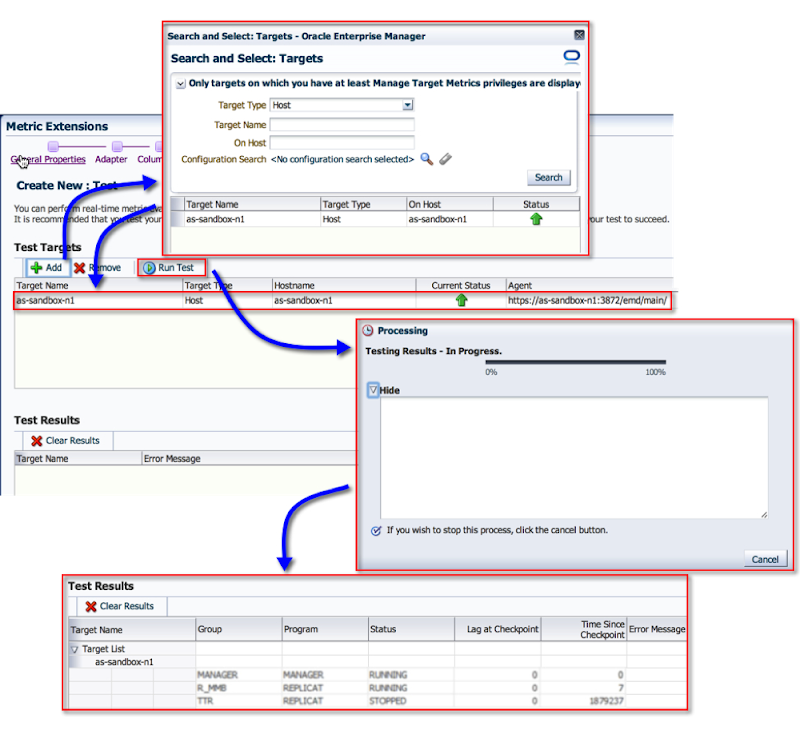
Task: Click Lag at Checkpoint column header
Action: tap(498, 630)
